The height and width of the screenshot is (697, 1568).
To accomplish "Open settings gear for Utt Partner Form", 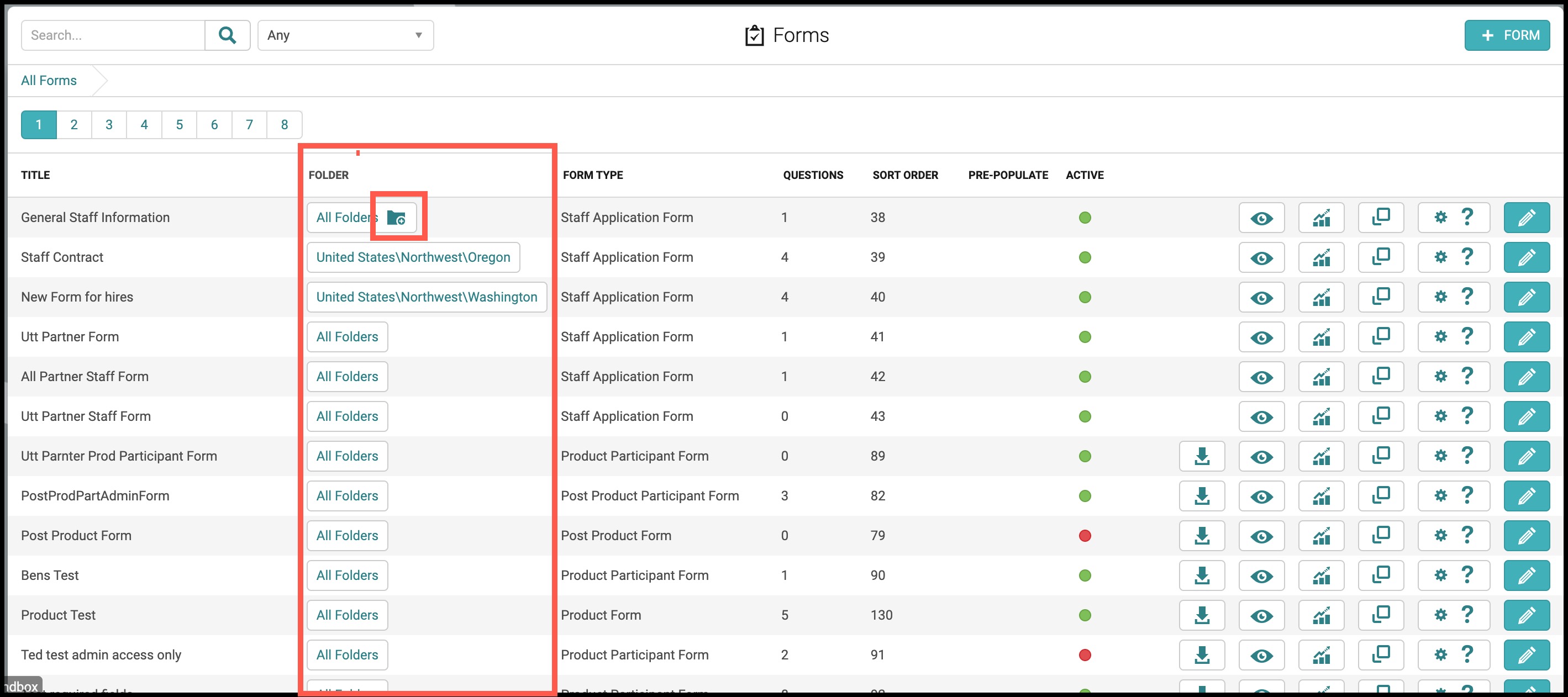I will pos(1440,337).
